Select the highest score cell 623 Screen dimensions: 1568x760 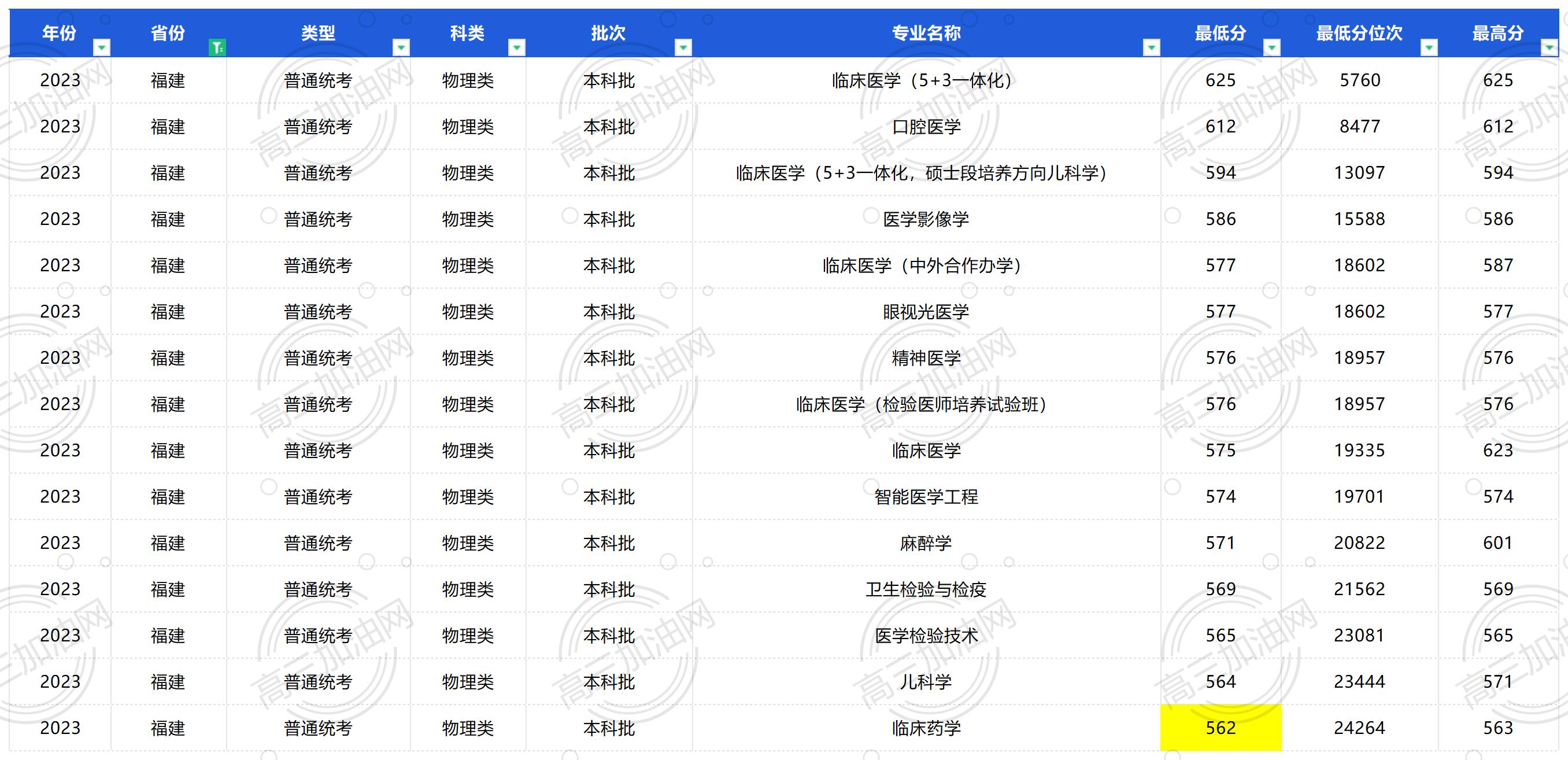(1499, 451)
